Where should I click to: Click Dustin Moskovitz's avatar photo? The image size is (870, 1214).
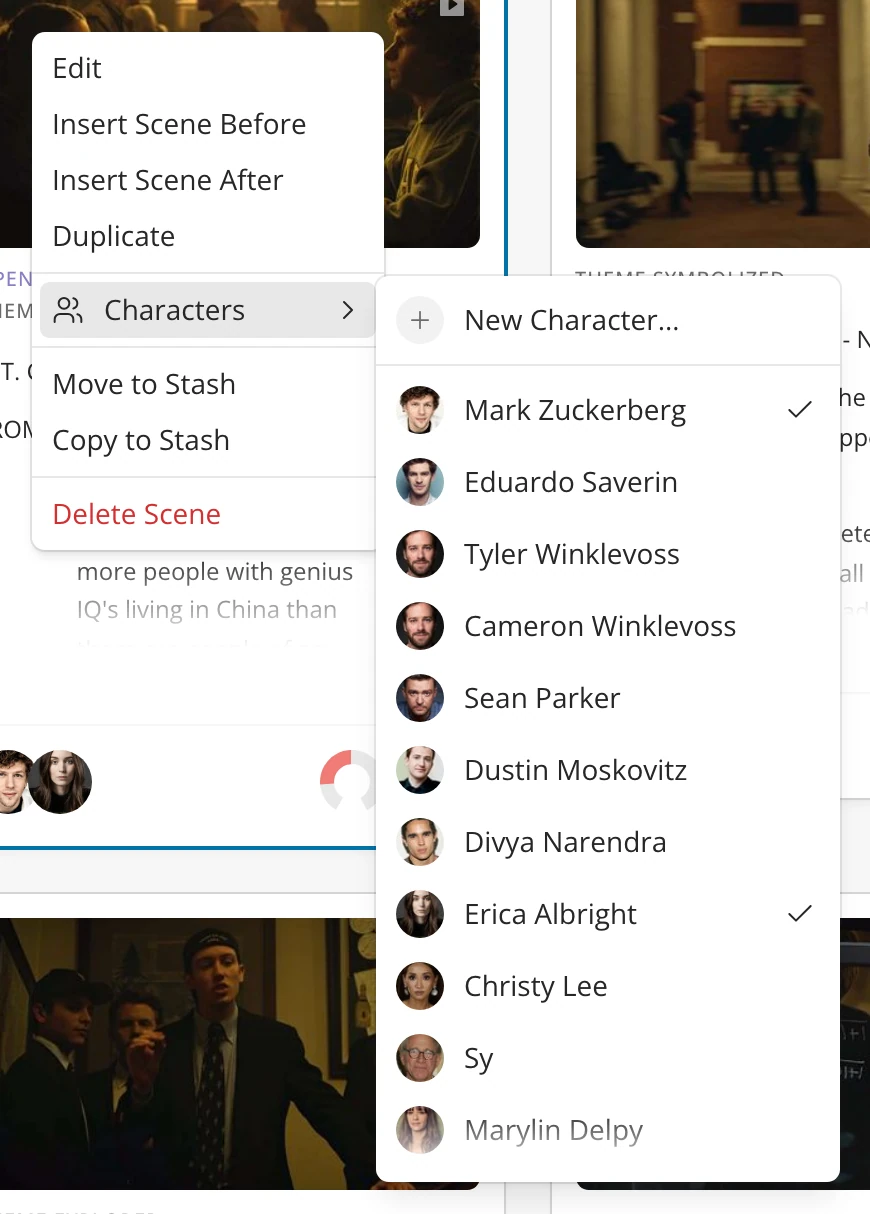420,770
